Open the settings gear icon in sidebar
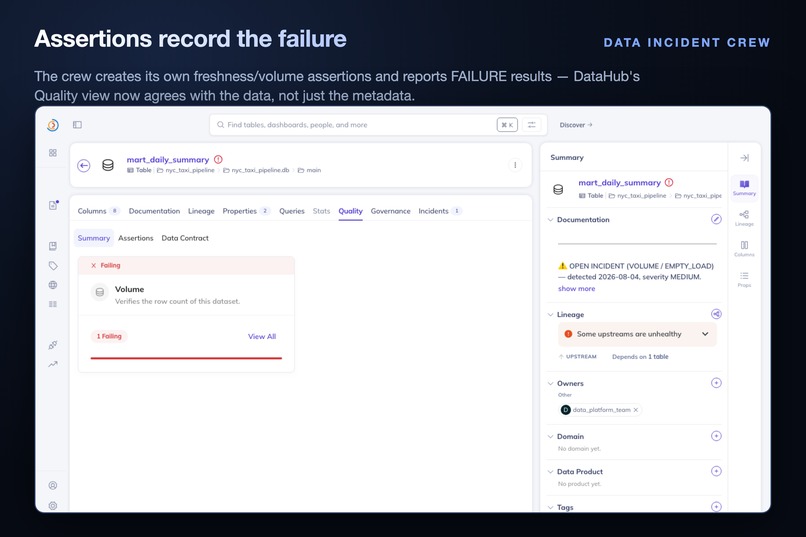Viewport: 806px width, 537px height. click(52, 506)
